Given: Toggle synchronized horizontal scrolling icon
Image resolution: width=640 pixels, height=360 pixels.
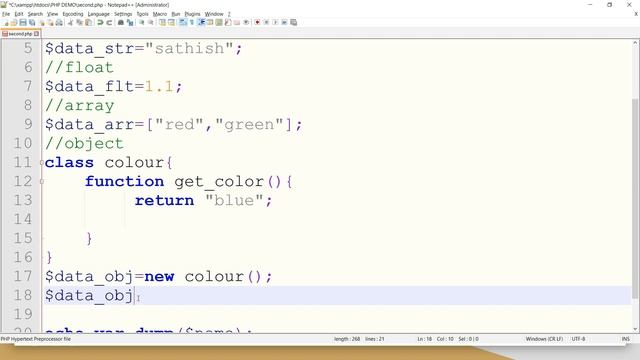Looking at the screenshot, I should coord(171,22).
